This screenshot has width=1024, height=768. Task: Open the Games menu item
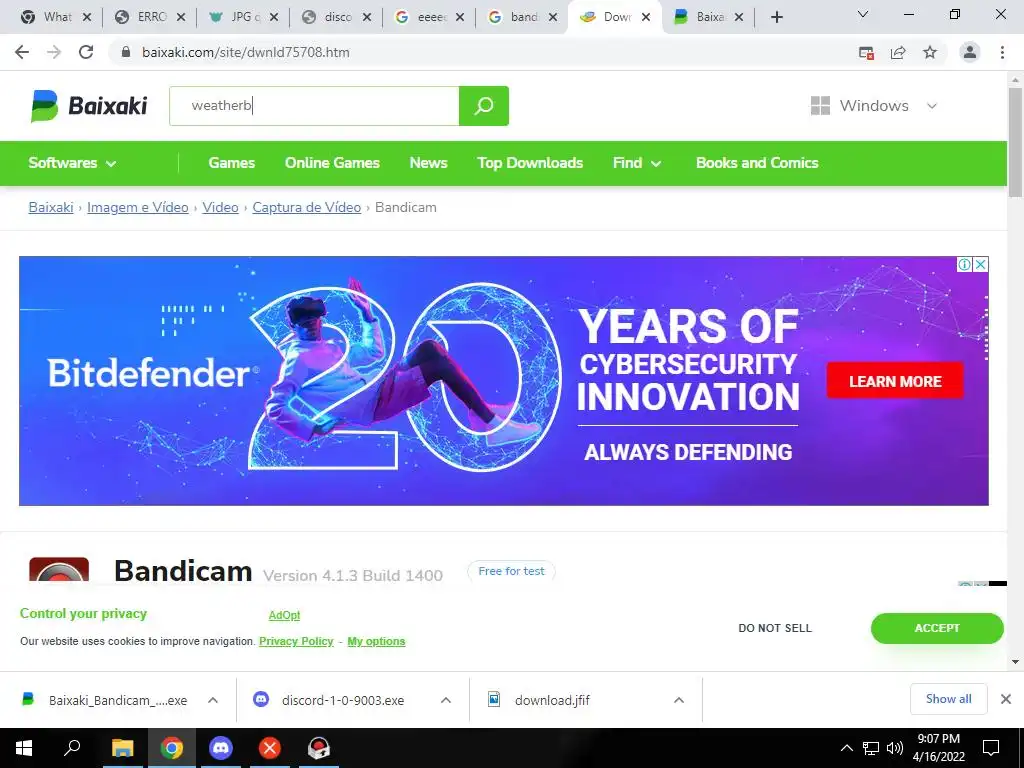click(232, 163)
